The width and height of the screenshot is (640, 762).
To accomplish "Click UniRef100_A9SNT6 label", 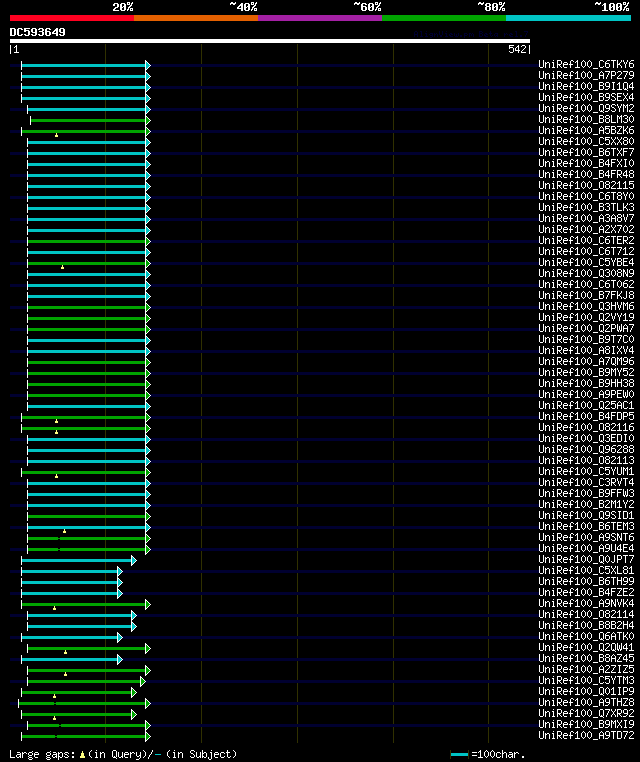I will [x=586, y=537].
